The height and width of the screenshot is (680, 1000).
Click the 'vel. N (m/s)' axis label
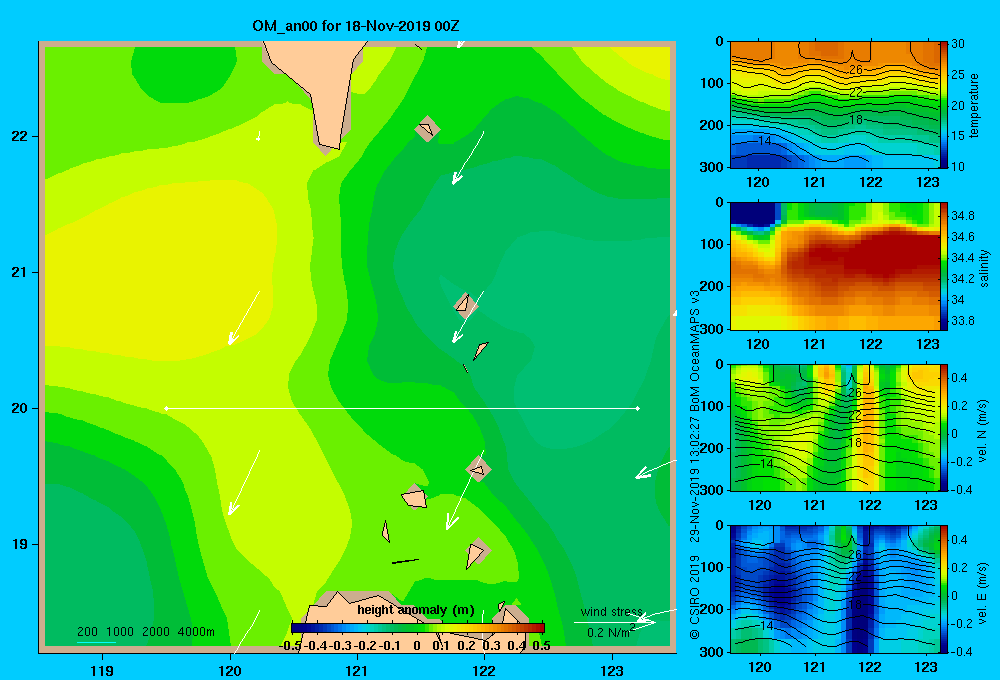click(982, 431)
